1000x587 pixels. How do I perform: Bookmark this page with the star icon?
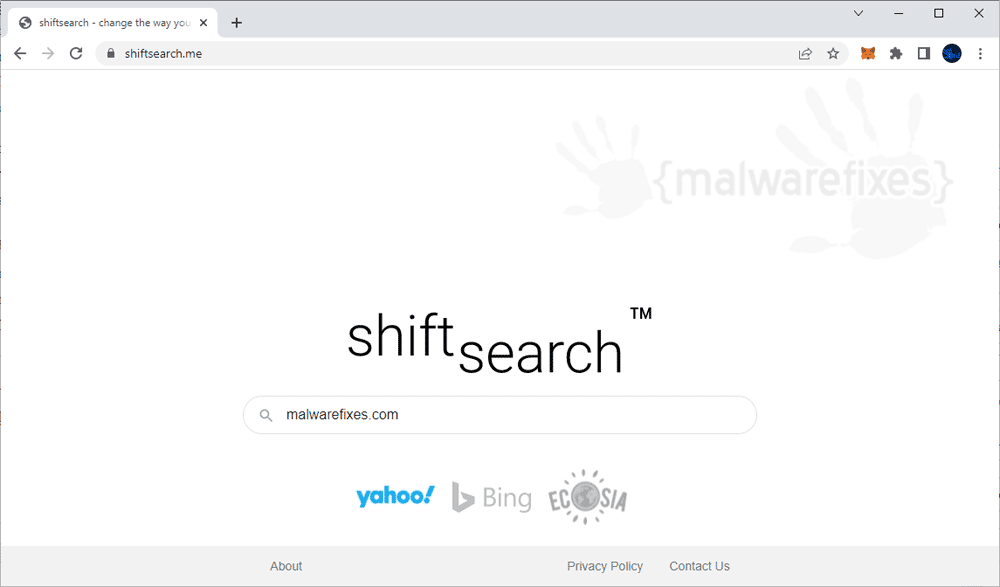point(833,54)
